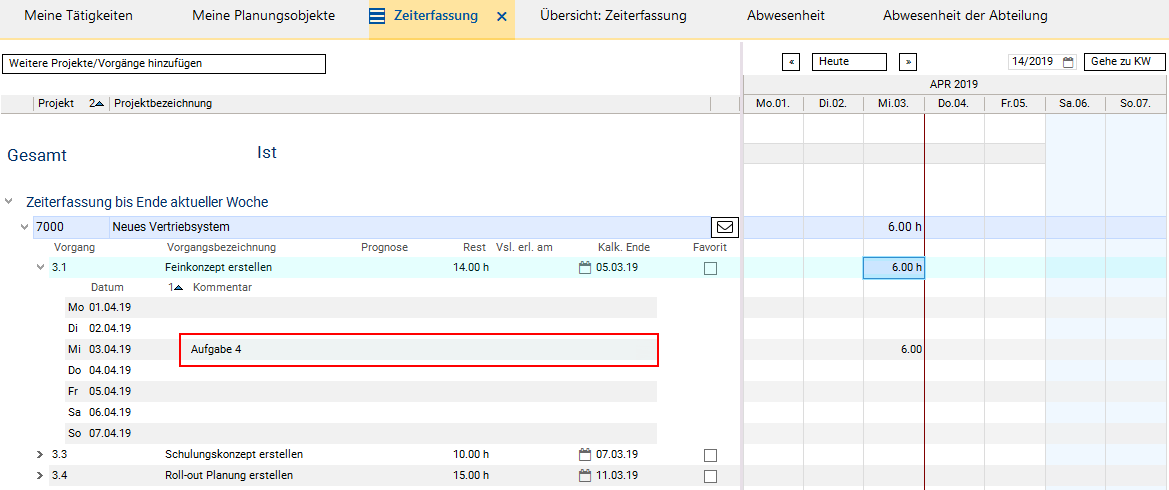Click the 15.00 h rest value
Viewport: 1169px width, 490px height.
point(471,475)
